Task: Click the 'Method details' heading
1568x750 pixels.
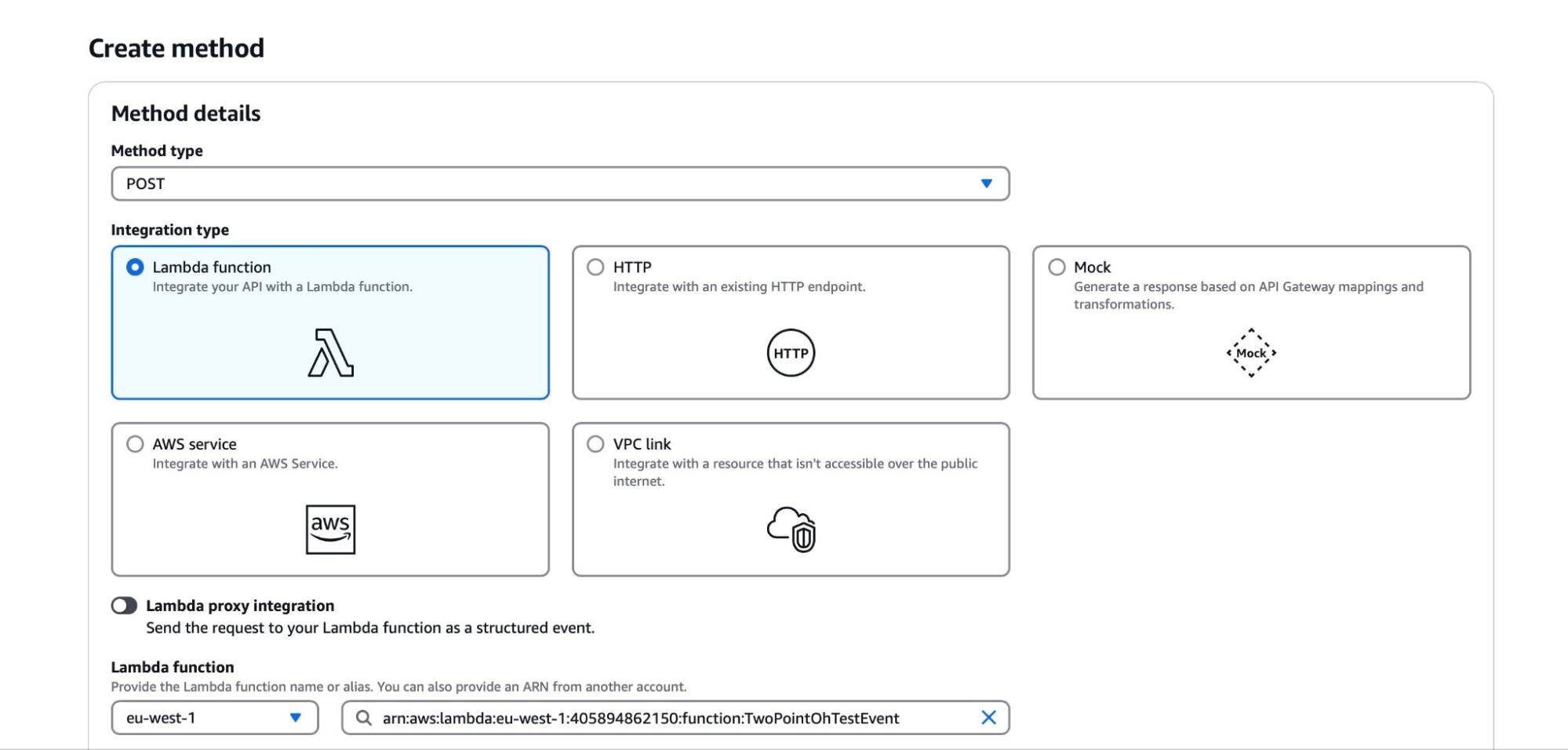Action: tap(186, 114)
